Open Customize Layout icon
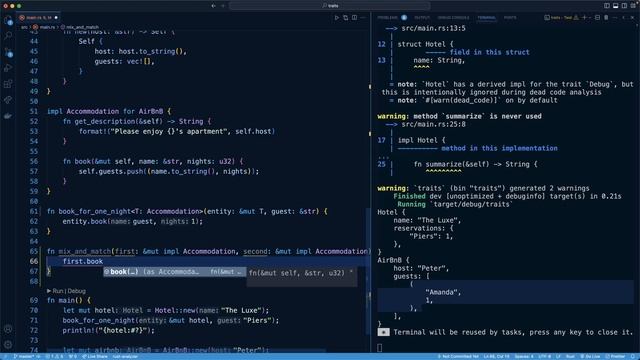Screen dimensions: 640x360 (633, 6)
